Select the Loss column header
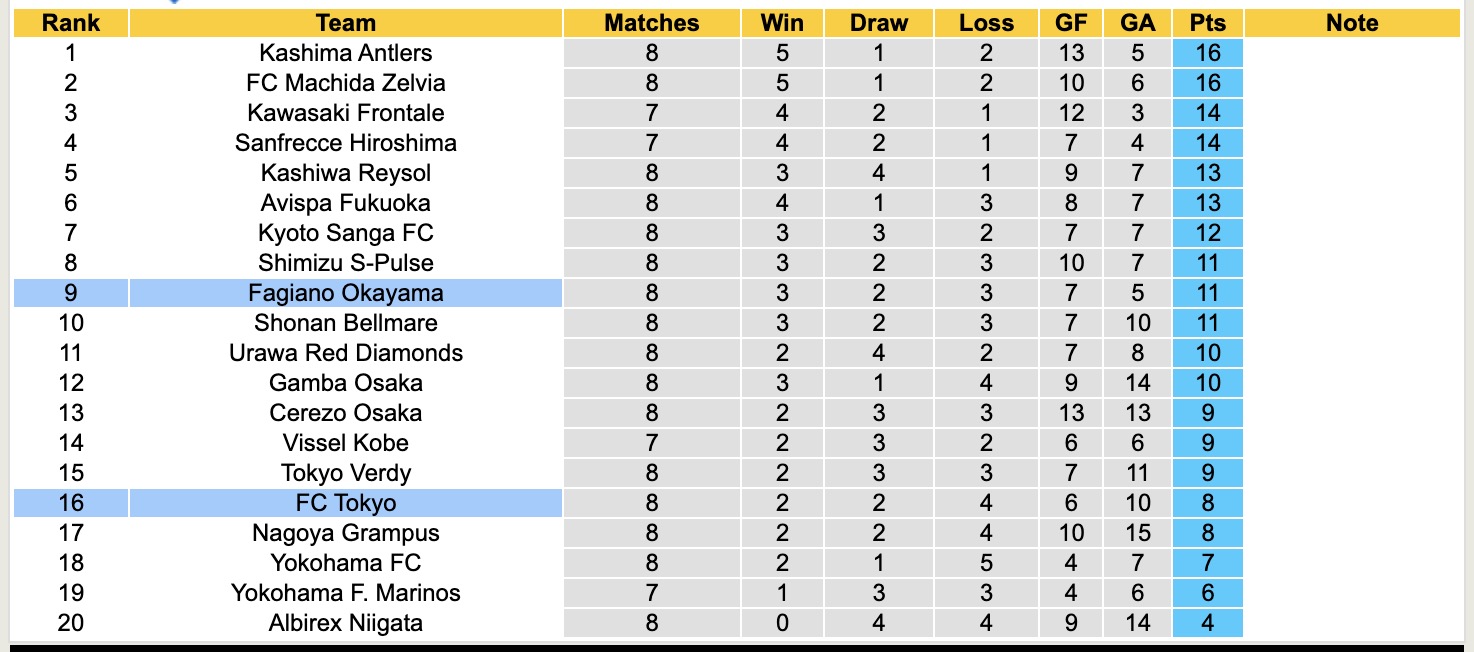The width and height of the screenshot is (1474, 652). (986, 23)
